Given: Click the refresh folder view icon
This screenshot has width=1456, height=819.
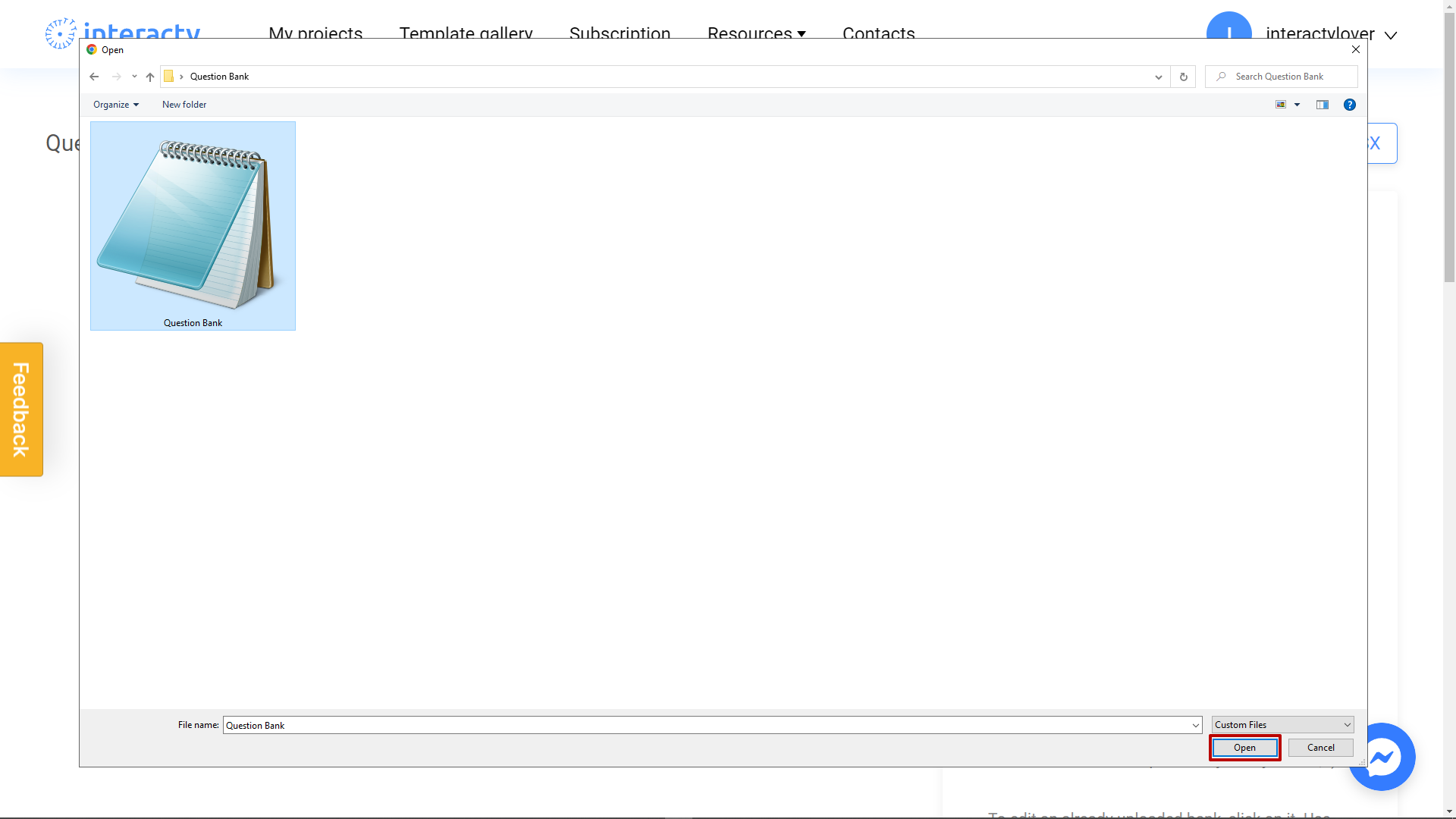Looking at the screenshot, I should 1183,76.
